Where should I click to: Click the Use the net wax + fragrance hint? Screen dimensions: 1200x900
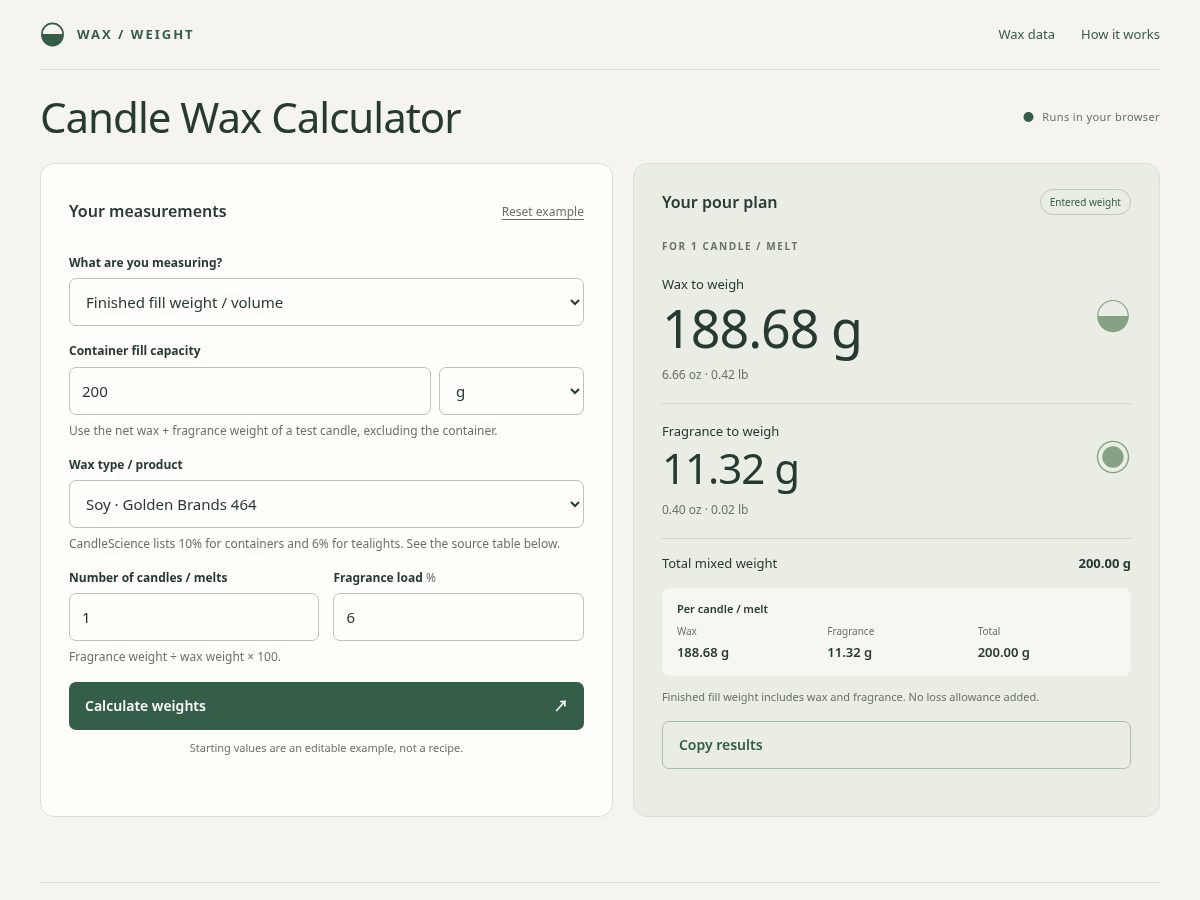(x=283, y=431)
